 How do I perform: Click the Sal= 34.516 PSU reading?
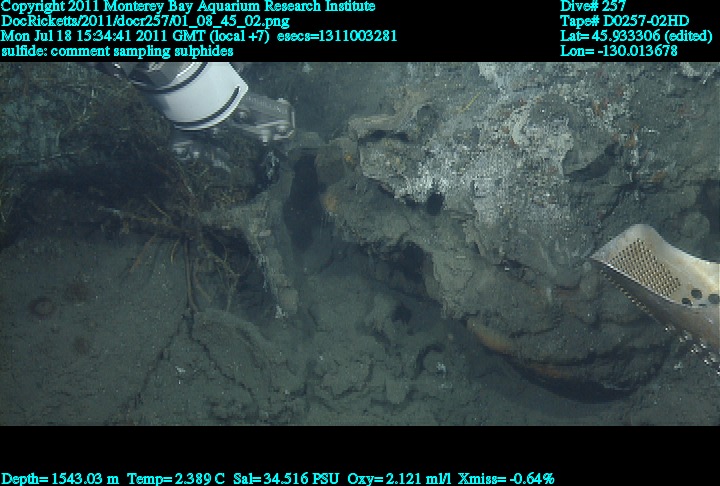(286, 479)
